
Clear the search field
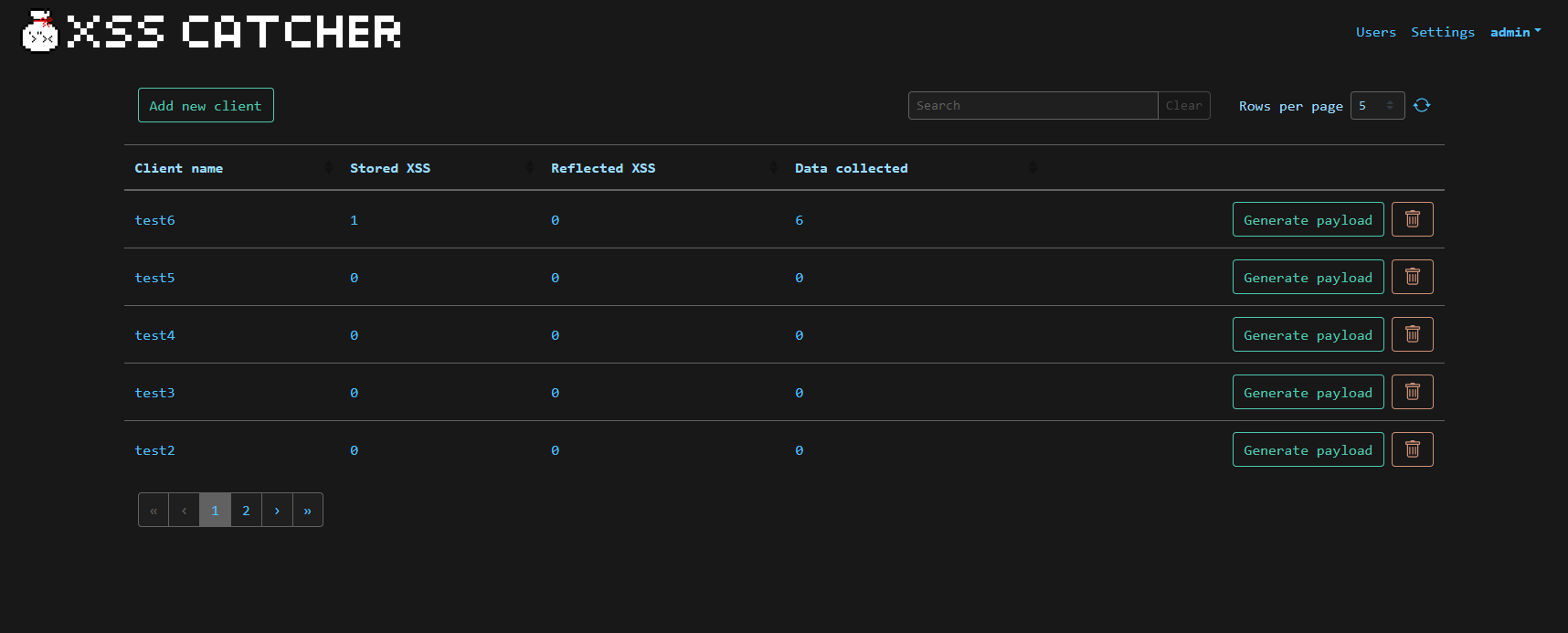[1183, 105]
